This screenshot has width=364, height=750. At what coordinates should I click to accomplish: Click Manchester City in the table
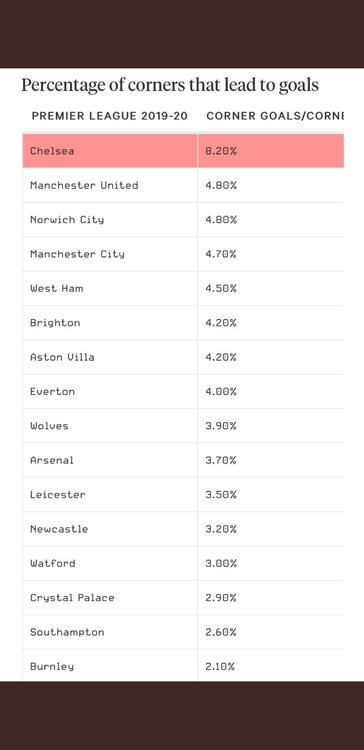tap(77, 254)
